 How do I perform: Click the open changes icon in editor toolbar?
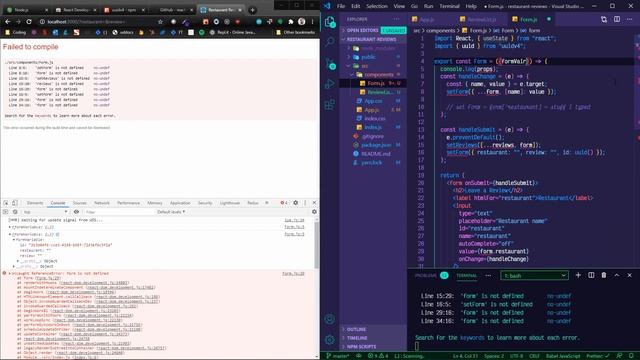604,19
